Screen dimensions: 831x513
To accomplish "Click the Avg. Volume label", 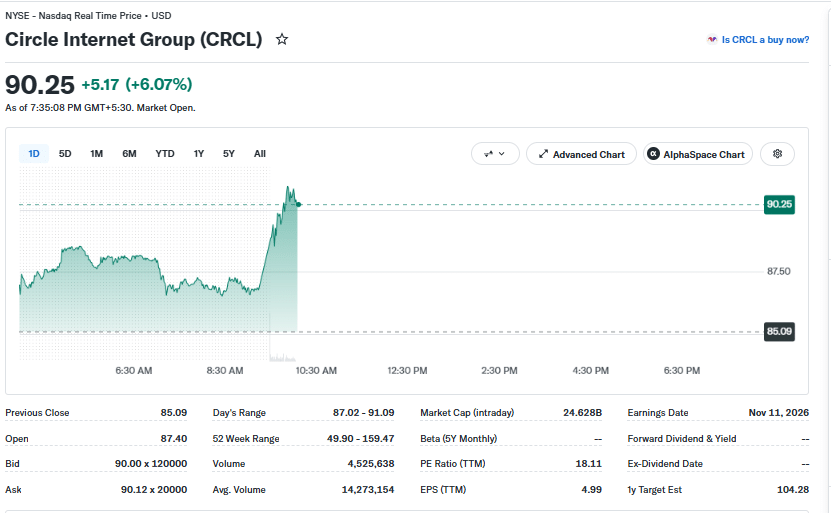I will pyautogui.click(x=239, y=490).
